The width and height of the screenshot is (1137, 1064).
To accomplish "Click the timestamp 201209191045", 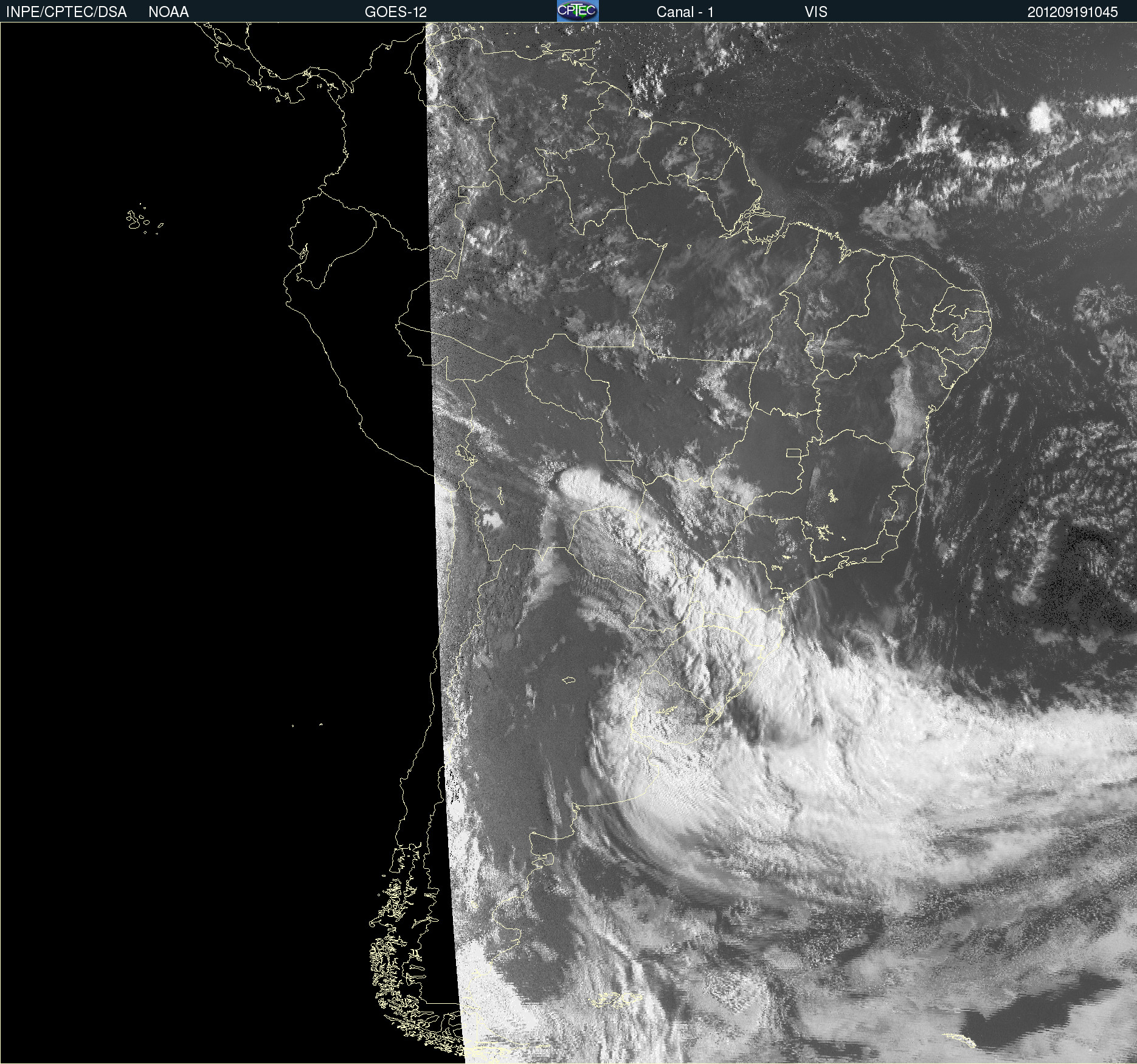I will click(x=1073, y=12).
